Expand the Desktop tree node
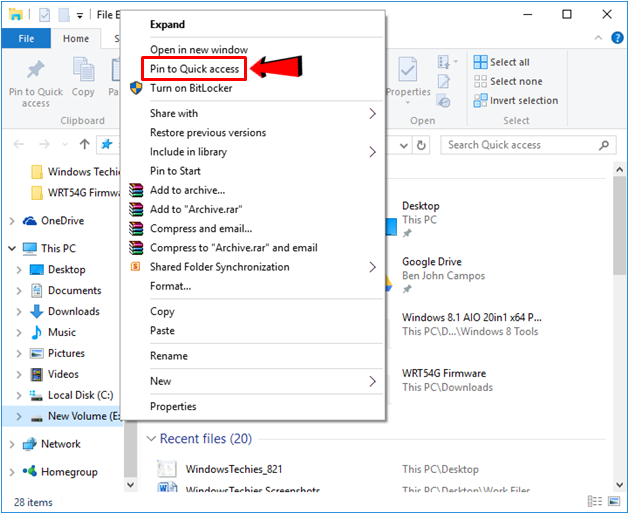 (19, 270)
